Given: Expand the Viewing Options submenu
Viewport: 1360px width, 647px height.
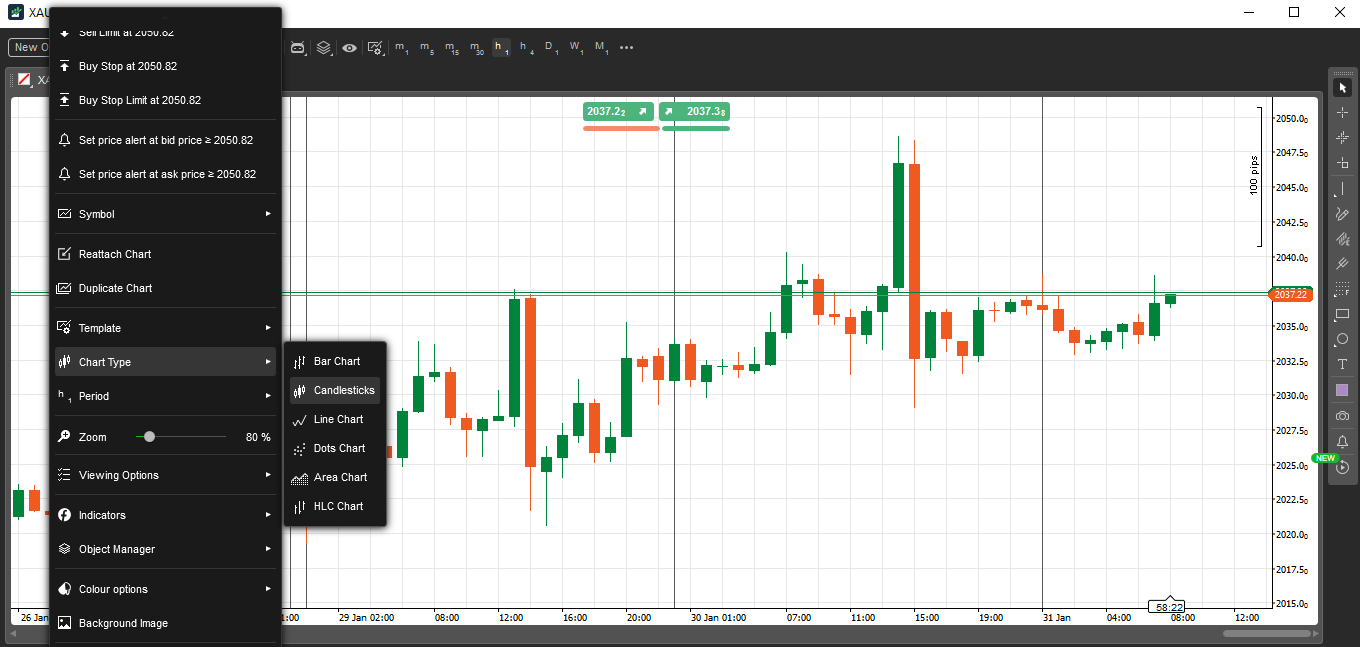Looking at the screenshot, I should click(x=165, y=475).
